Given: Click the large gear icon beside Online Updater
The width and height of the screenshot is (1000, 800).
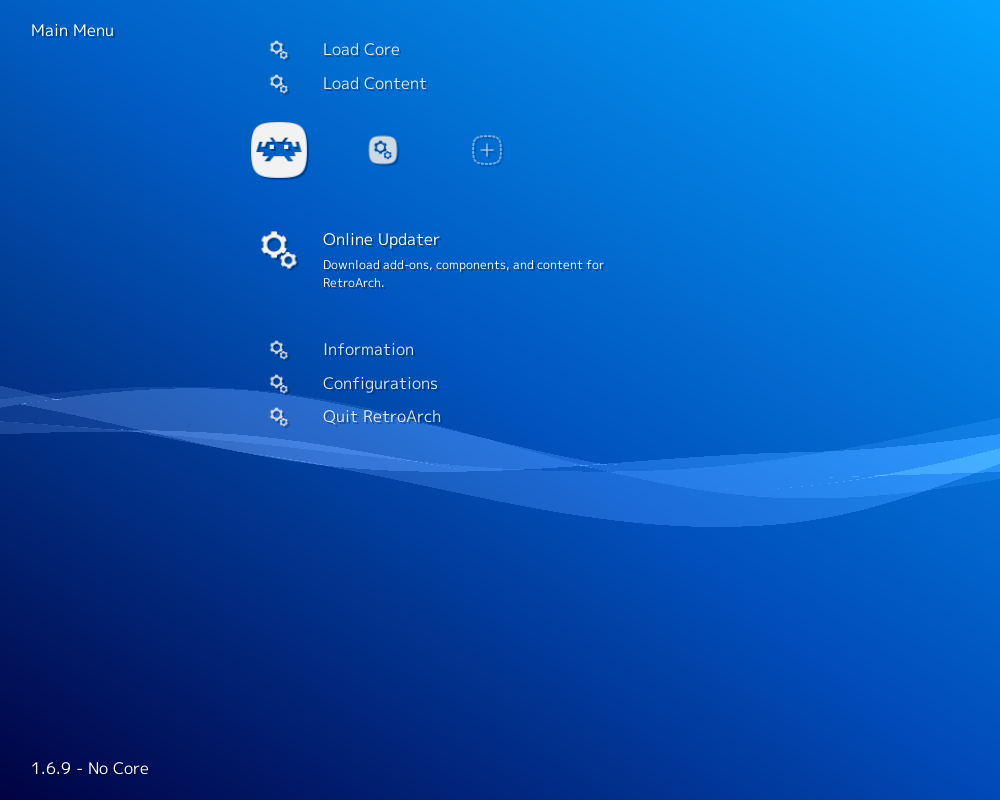Looking at the screenshot, I should coord(279,249).
